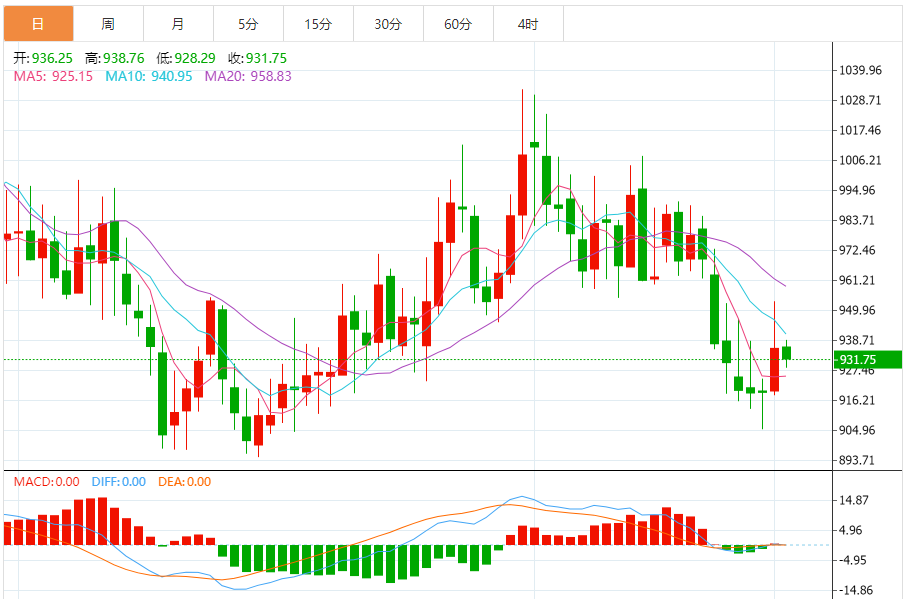
Task: Click the close price 931.75 in header
Action: (266, 58)
